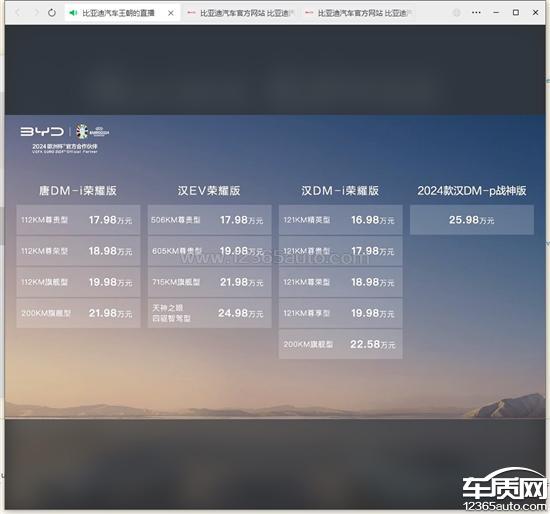Select 汉EV 天神之眼 24.98万元 row
This screenshot has width=550, height=514.
(209, 313)
